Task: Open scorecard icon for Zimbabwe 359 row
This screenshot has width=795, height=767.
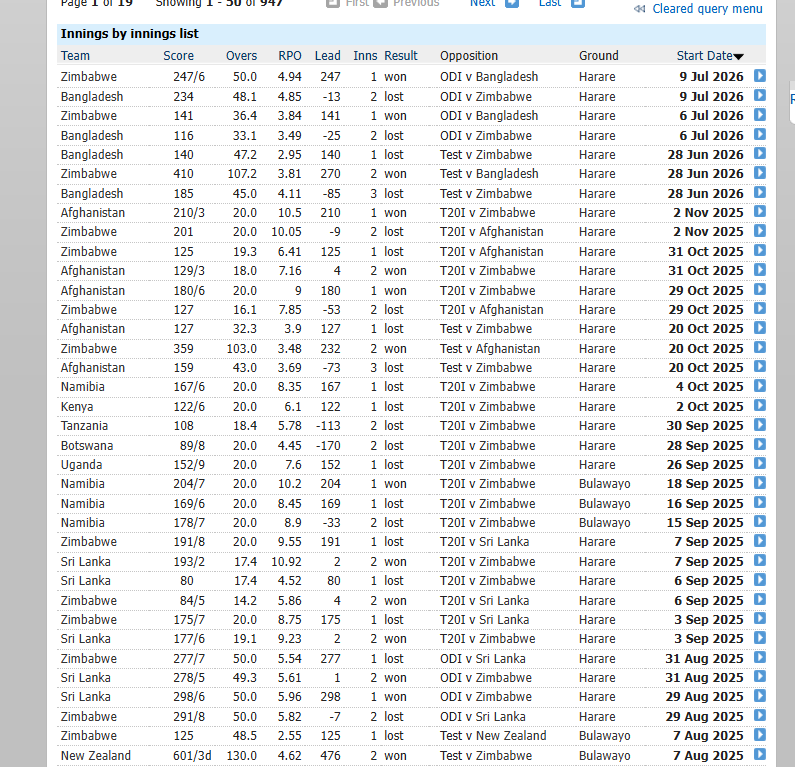Action: click(x=760, y=348)
